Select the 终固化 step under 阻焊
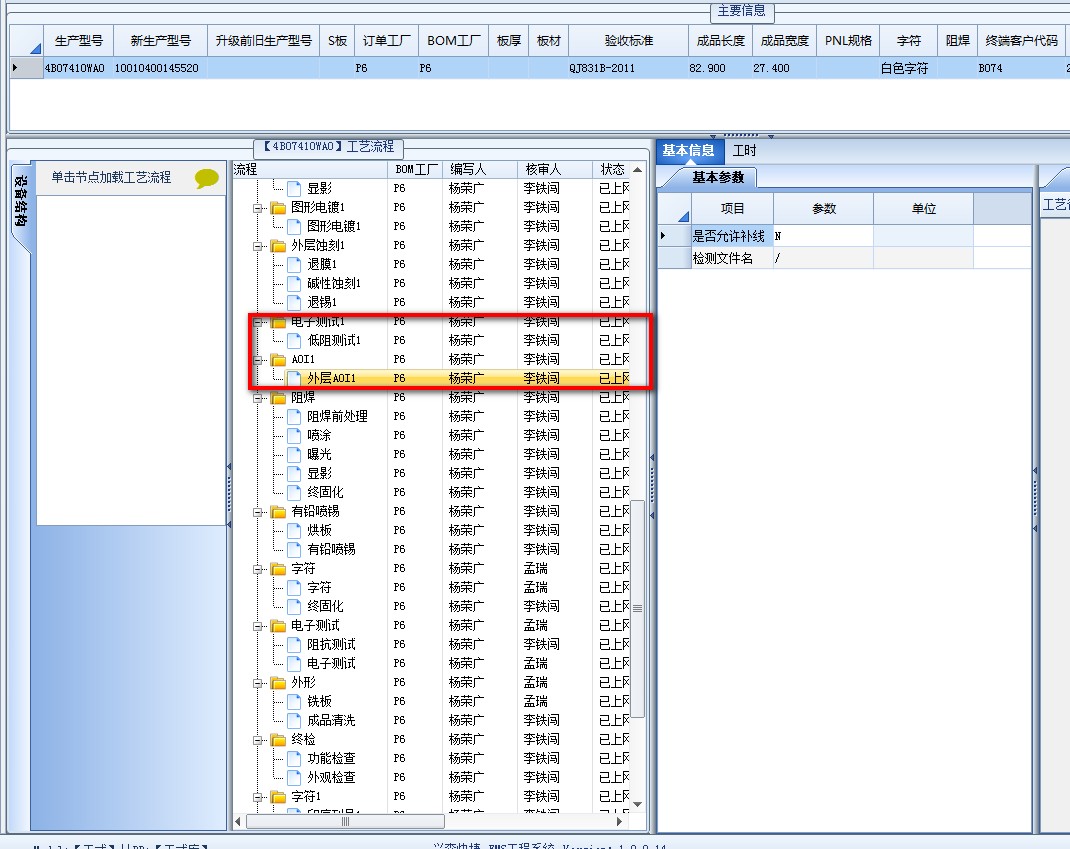 (x=325, y=492)
